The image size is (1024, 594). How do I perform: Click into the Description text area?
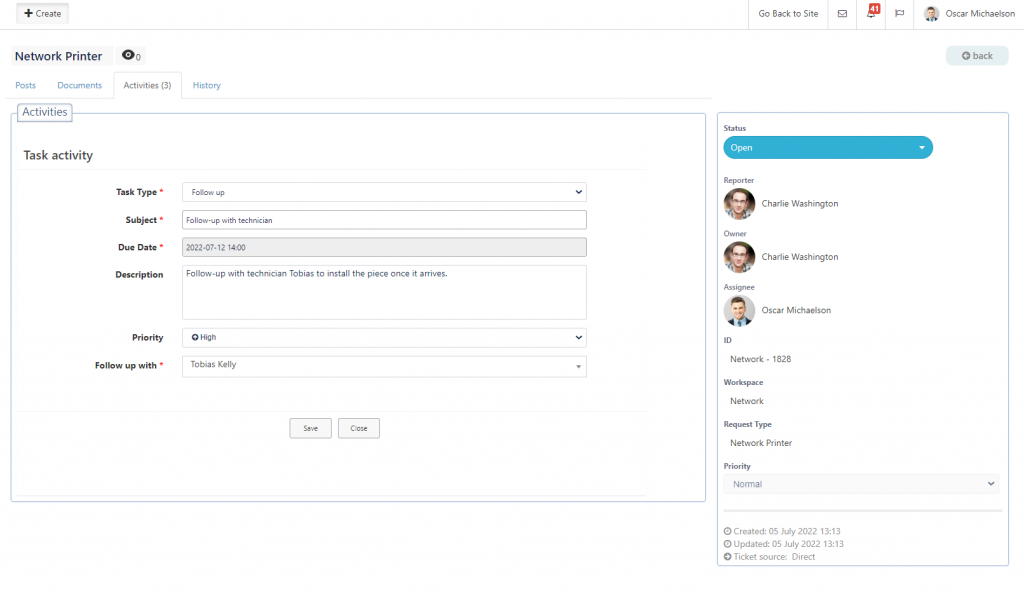(384, 292)
